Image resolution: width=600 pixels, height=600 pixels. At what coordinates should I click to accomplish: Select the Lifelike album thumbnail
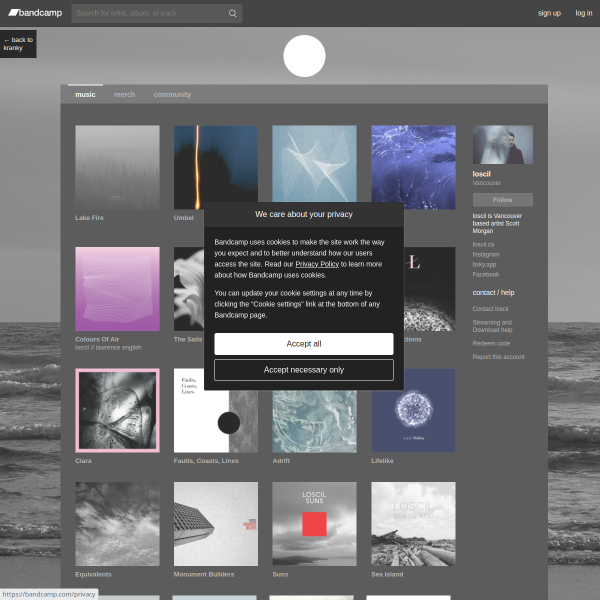tap(413, 410)
